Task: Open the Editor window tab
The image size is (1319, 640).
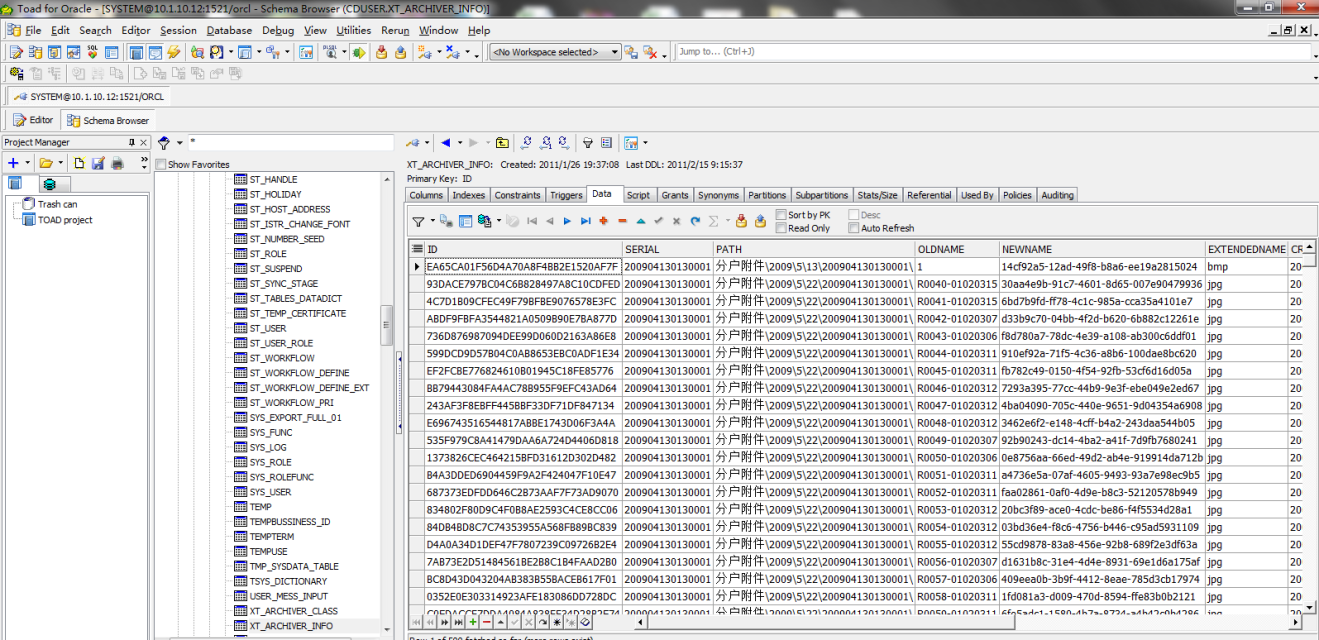Action: 33,120
